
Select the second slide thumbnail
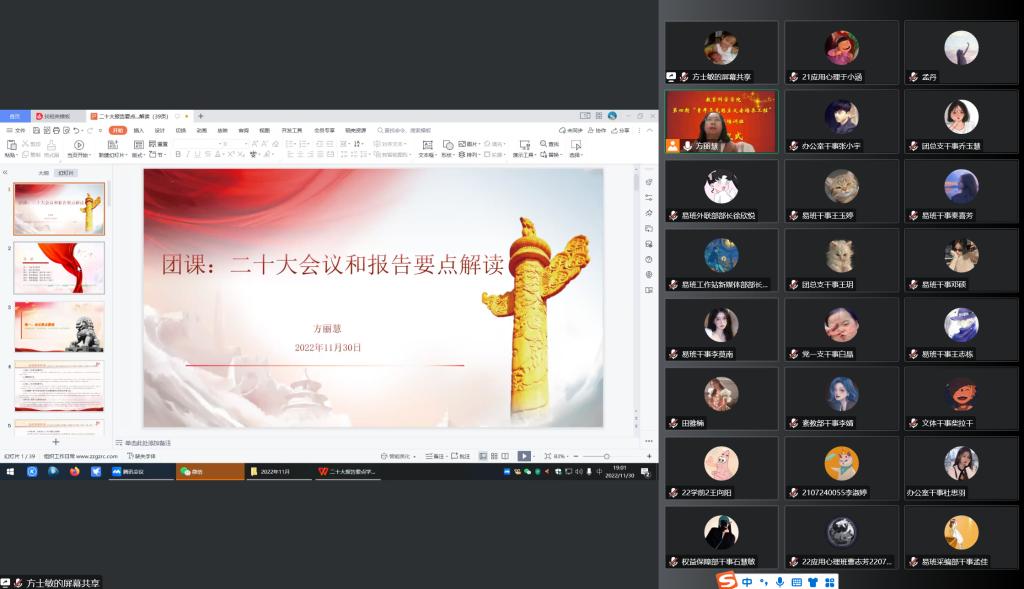59,266
